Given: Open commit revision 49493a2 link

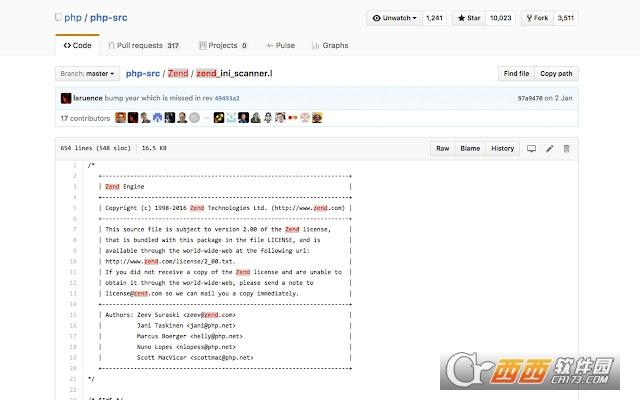Looking at the screenshot, I should point(227,98).
